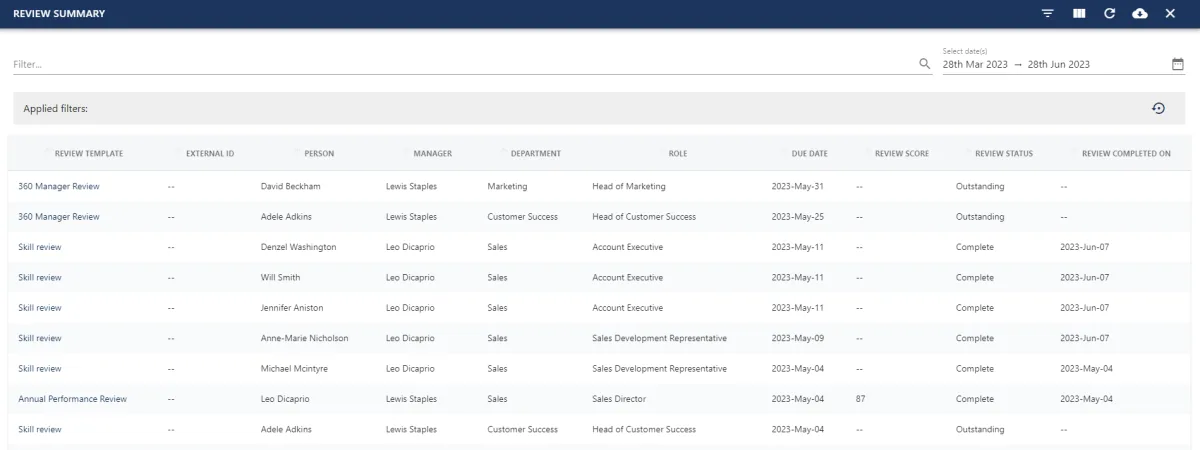Reset applied filters with the restore icon
This screenshot has width=1200, height=450.
coord(1158,108)
